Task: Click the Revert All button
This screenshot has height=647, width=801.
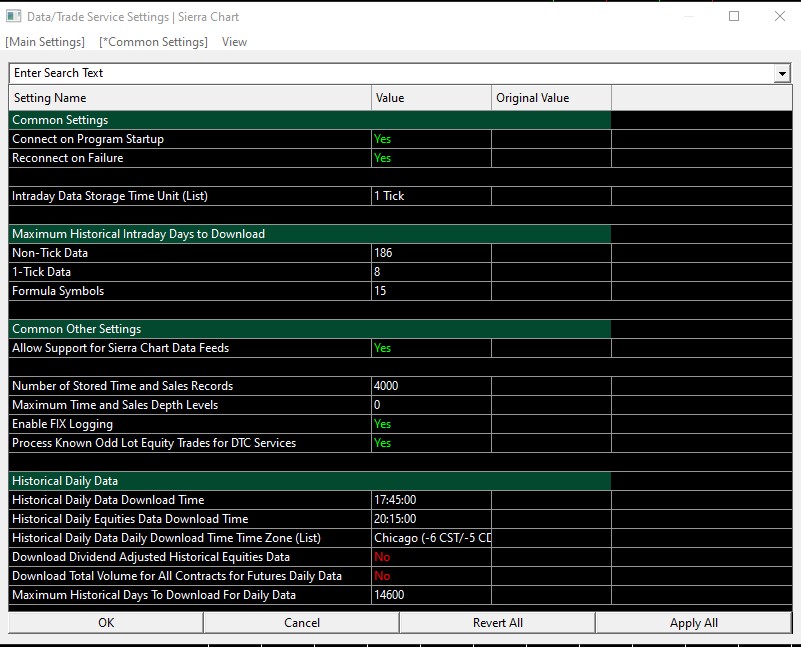Action: [497, 623]
